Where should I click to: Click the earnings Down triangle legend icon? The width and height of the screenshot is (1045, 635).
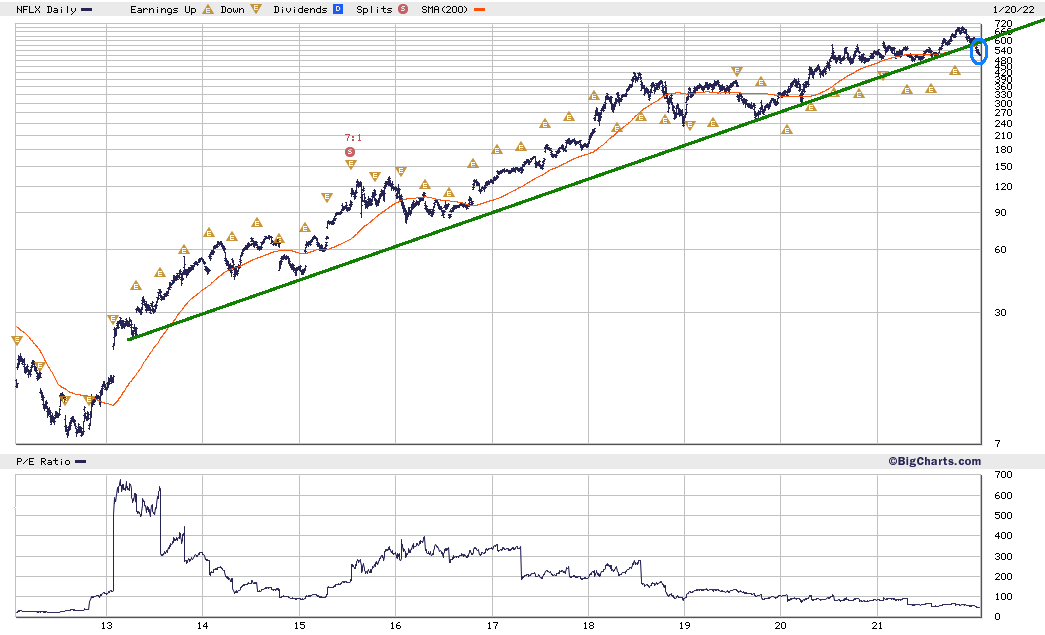coord(256,9)
